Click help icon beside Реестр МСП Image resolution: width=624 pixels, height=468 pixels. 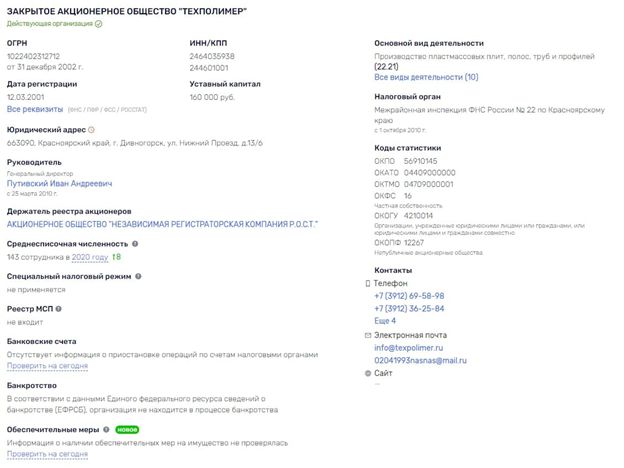(58, 309)
